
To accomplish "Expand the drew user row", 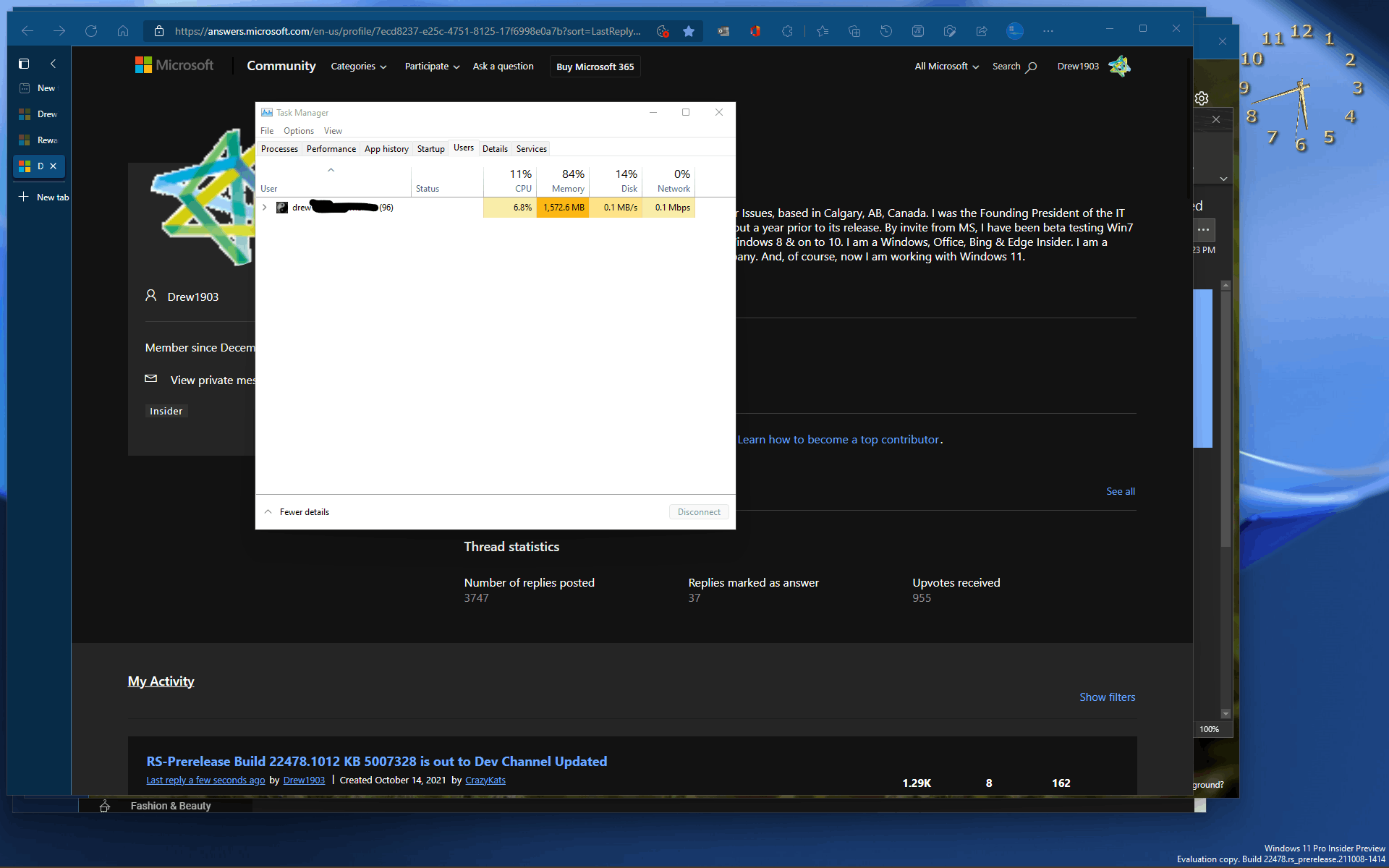I will [x=265, y=208].
